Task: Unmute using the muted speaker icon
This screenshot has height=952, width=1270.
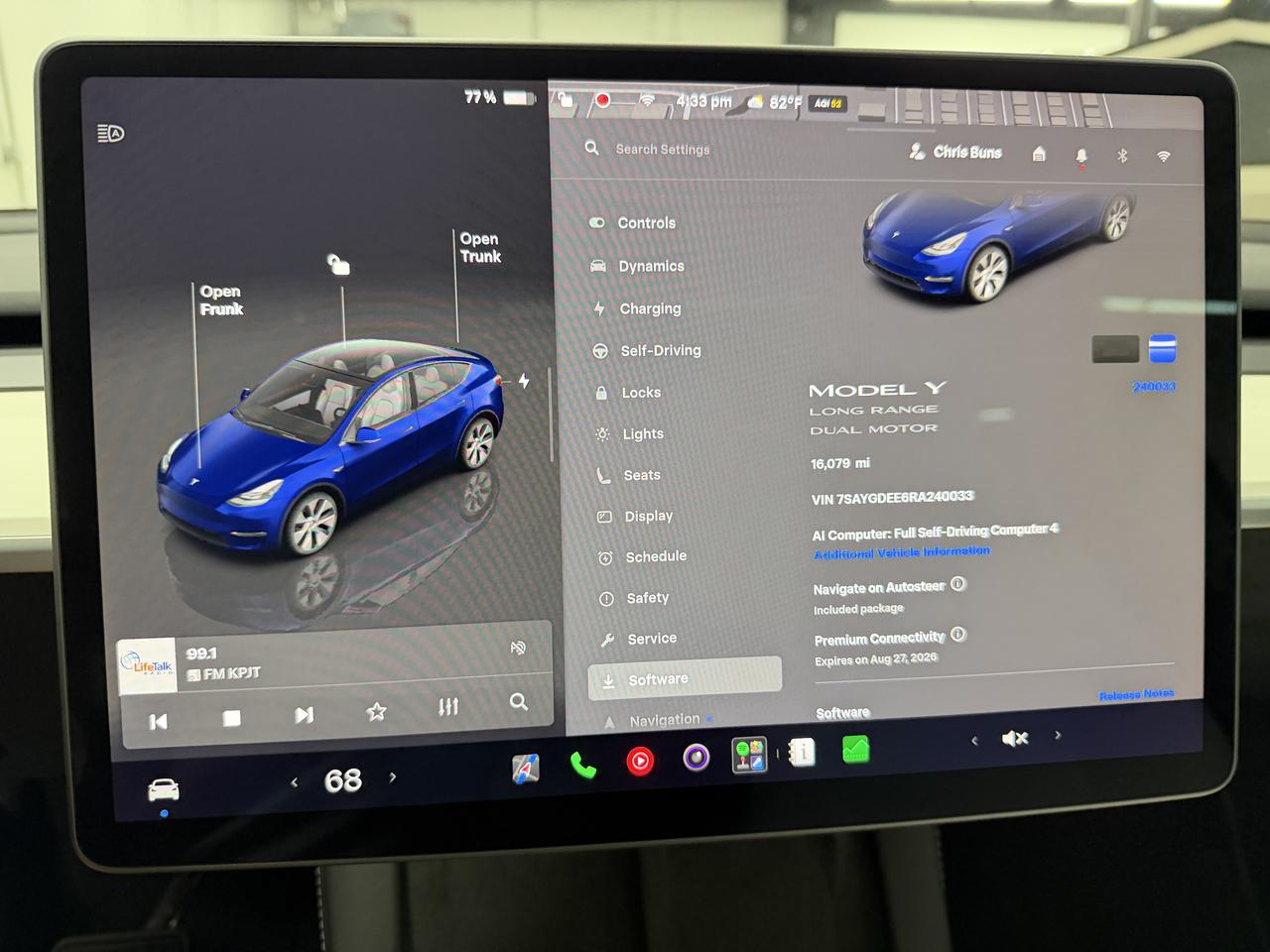Action: coord(1015,739)
